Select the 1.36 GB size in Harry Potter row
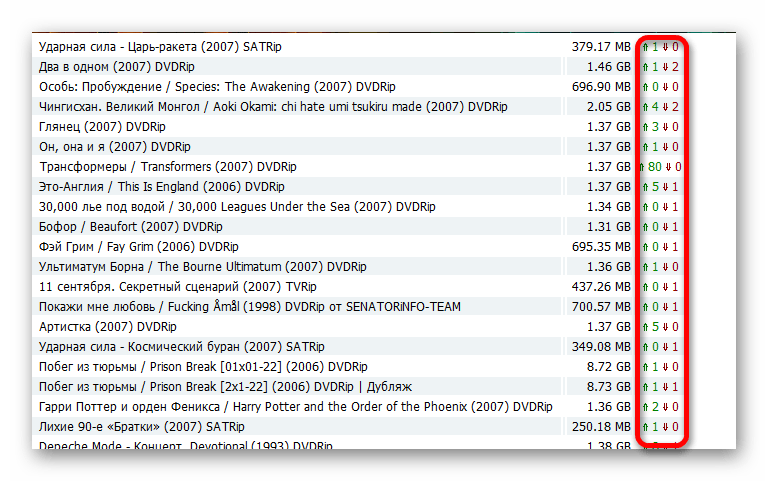The height and width of the screenshot is (481, 768). click(609, 407)
